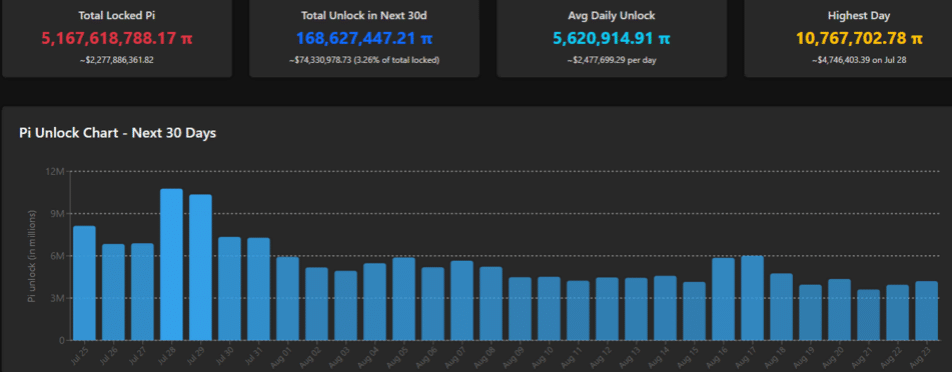This screenshot has height=372, width=952.
Task: Select the Aug 05 chart bar
Action: pyautogui.click(x=404, y=299)
